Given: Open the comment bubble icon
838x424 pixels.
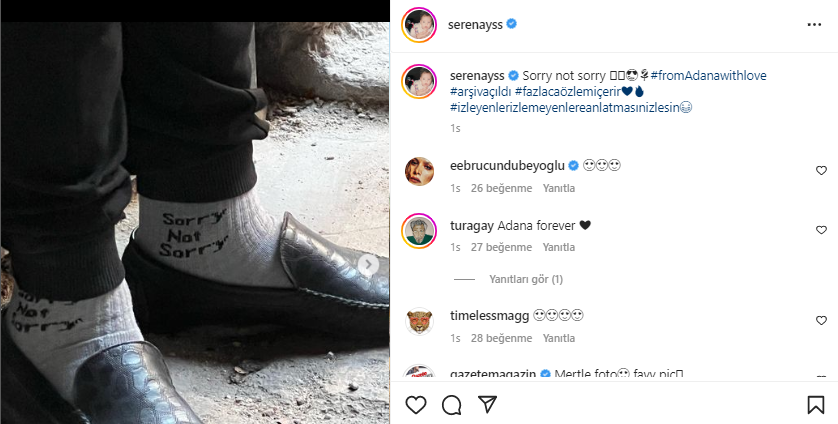Looking at the screenshot, I should [x=451, y=405].
